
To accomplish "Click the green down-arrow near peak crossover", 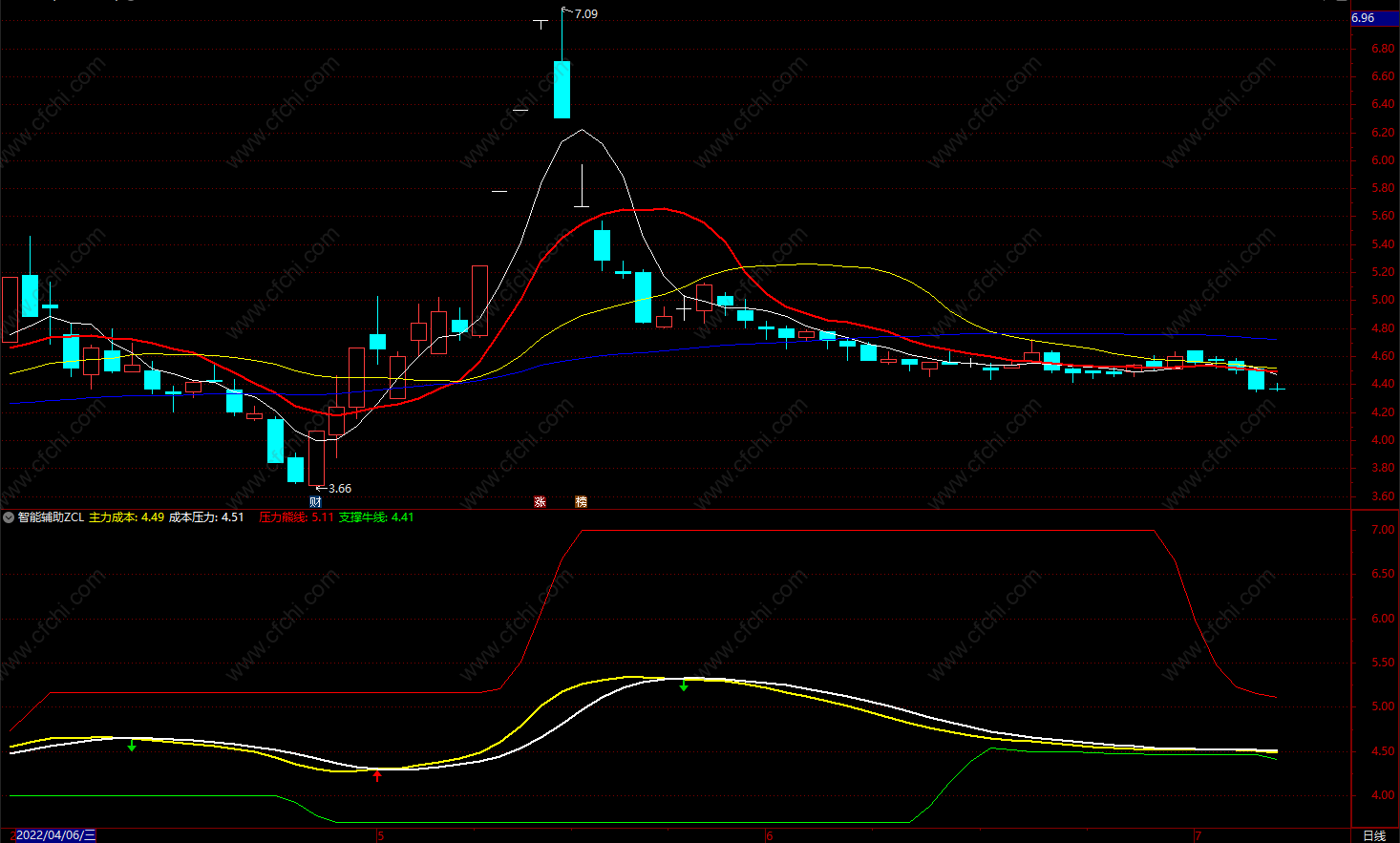I will [x=684, y=685].
